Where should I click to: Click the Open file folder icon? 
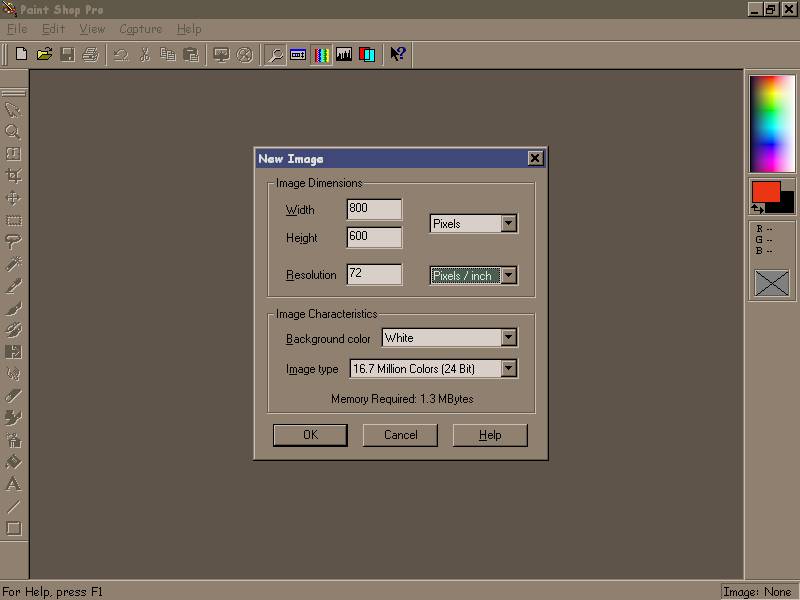click(44, 54)
